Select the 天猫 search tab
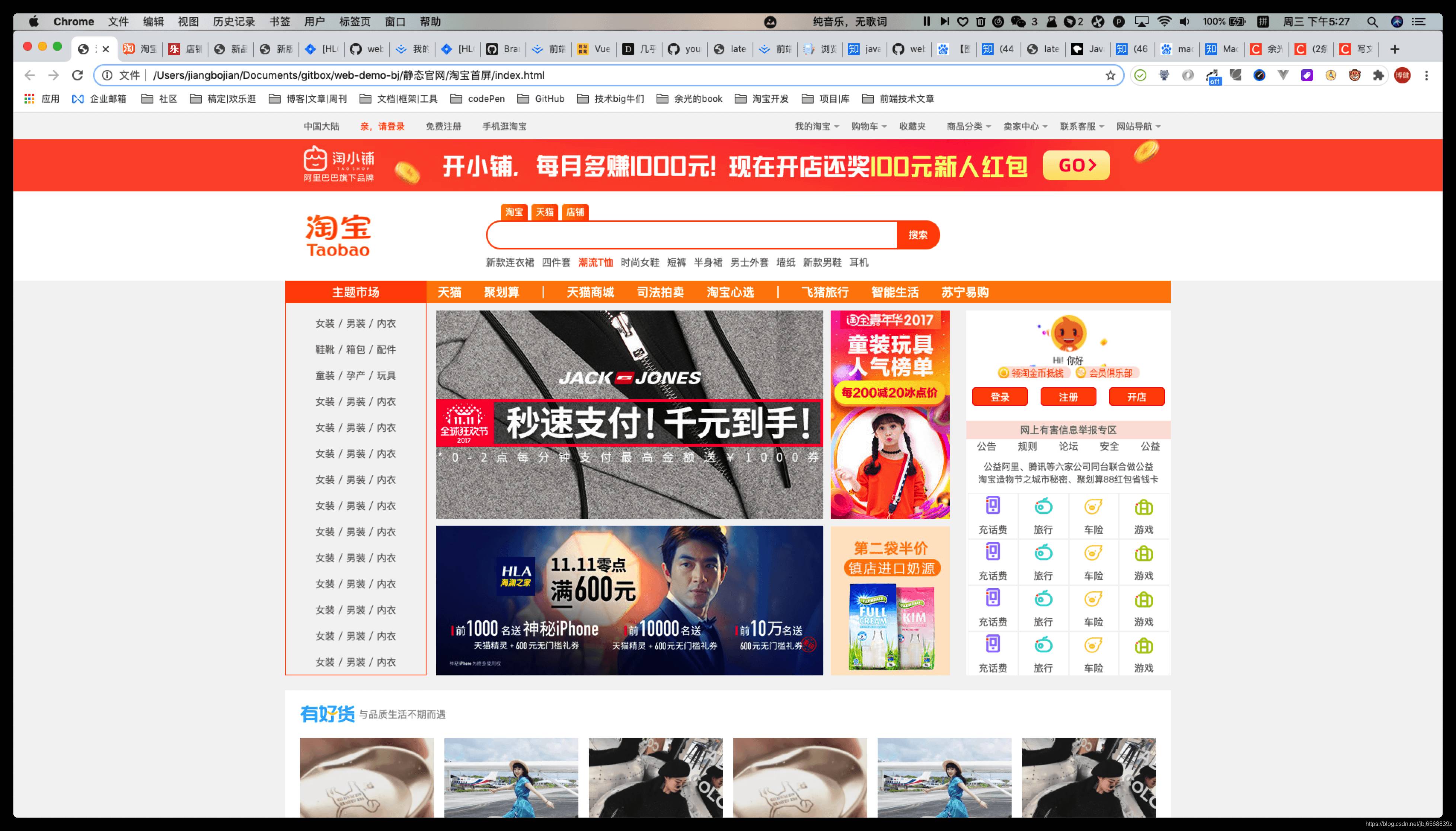Image resolution: width=1456 pixels, height=831 pixels. coord(544,212)
